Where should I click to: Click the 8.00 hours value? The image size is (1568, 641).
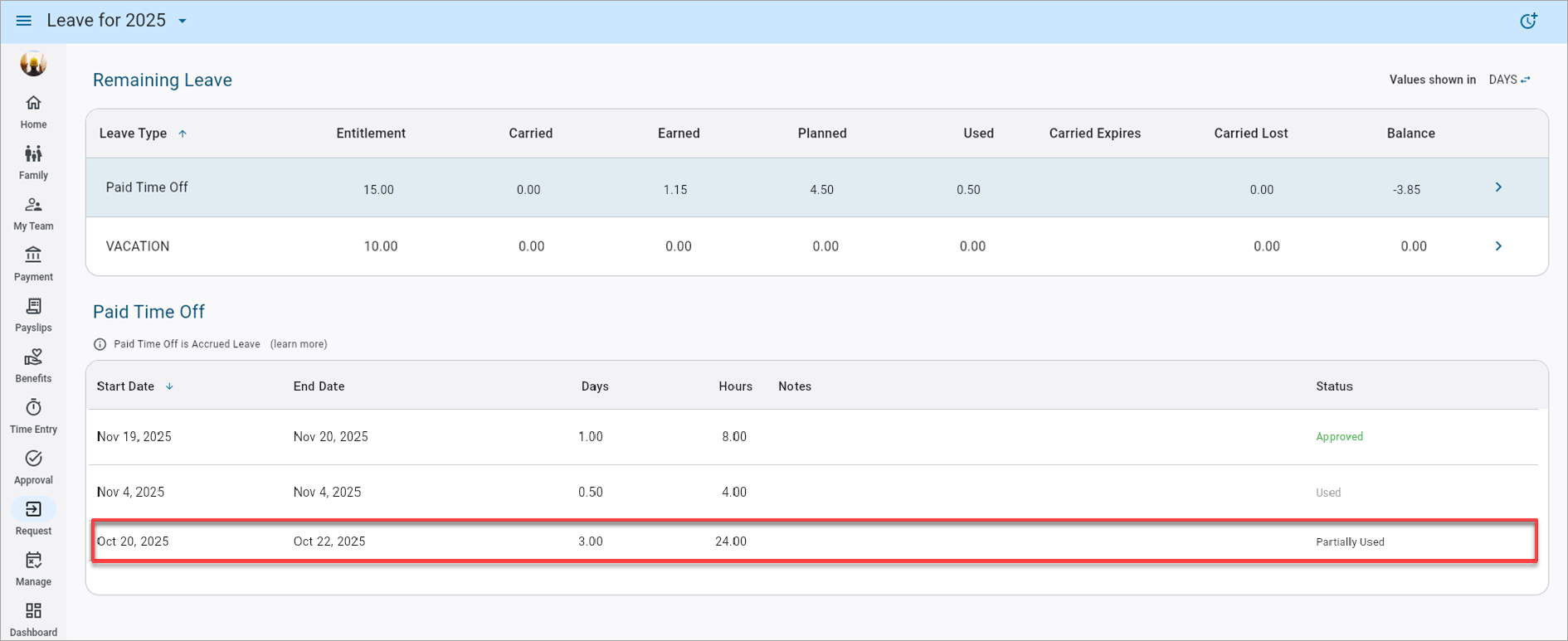(734, 437)
